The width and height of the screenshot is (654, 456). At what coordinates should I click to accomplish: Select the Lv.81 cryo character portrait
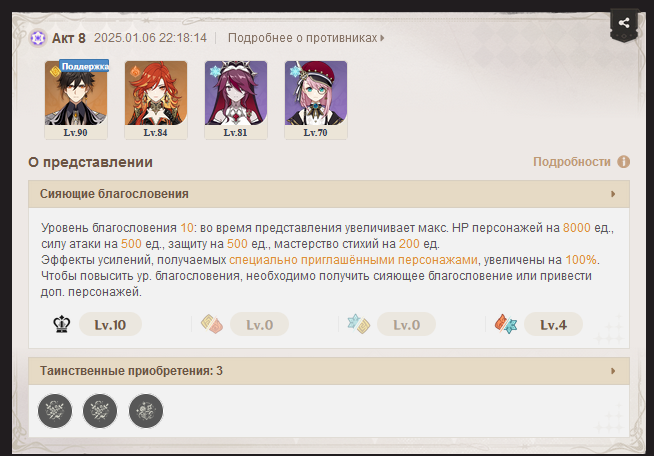[x=236, y=99]
